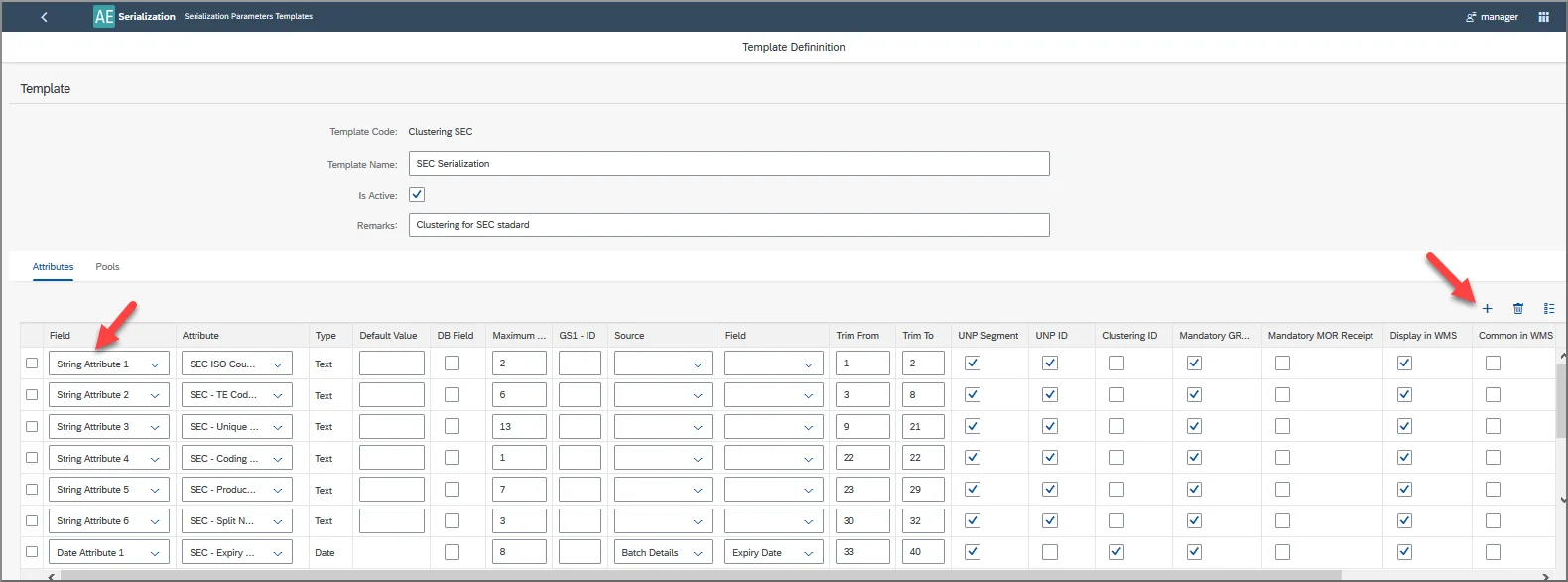Viewport: 1568px width, 582px height.
Task: Click the vertical scrollbar of the table
Action: [1561, 401]
